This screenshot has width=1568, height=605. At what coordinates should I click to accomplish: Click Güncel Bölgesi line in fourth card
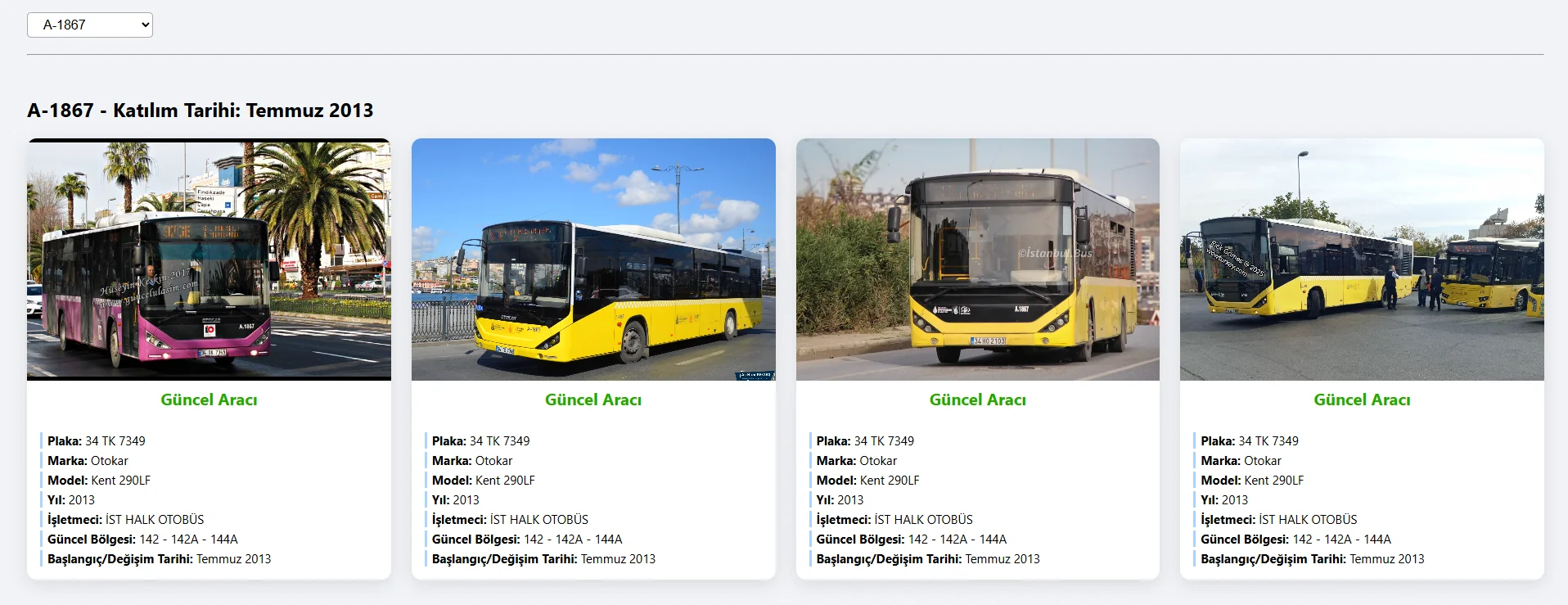tap(1295, 539)
